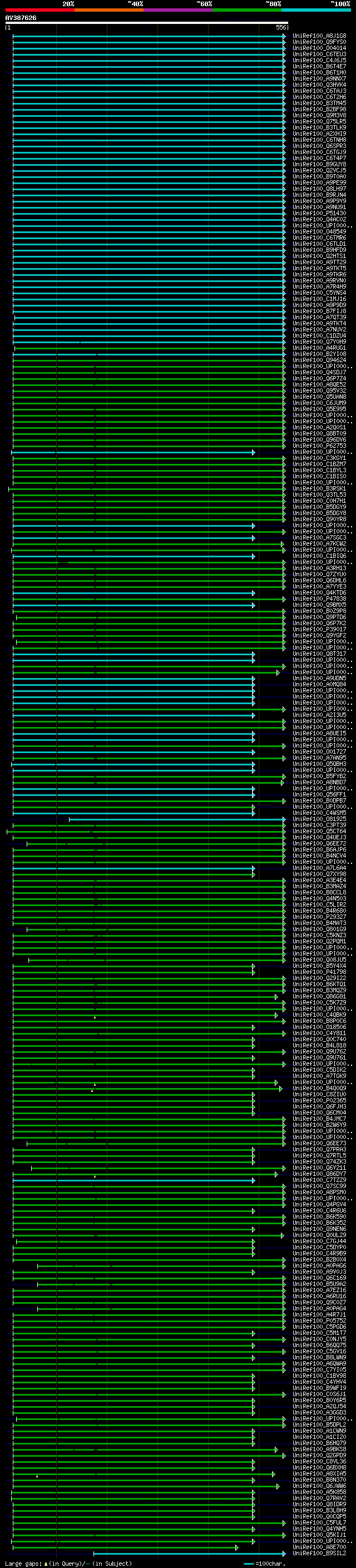Select hit label UniRef100_Q8BT09
Viewport: 356px width, 1568px height.
pyautogui.click(x=319, y=433)
